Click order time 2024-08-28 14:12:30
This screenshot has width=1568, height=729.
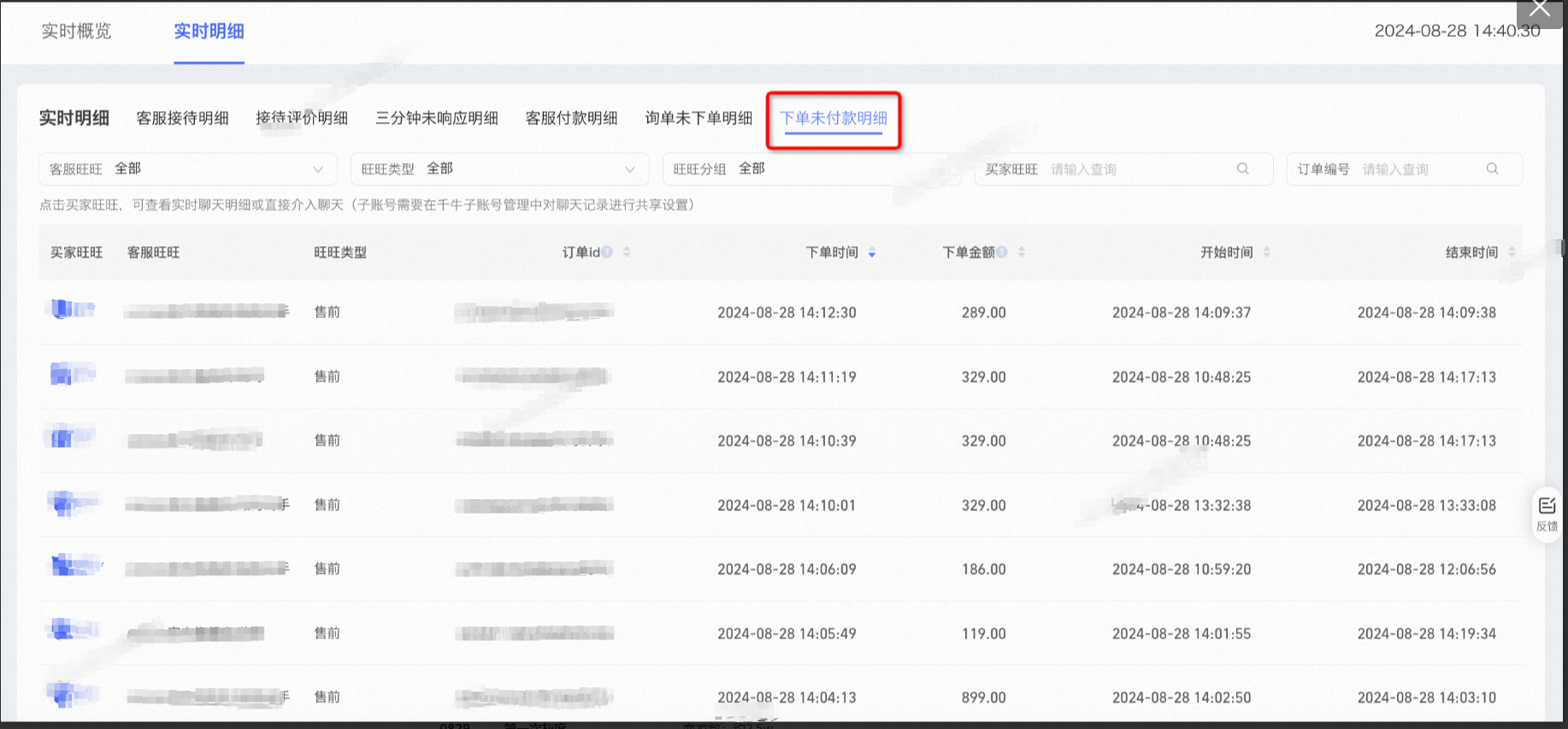pyautogui.click(x=787, y=313)
